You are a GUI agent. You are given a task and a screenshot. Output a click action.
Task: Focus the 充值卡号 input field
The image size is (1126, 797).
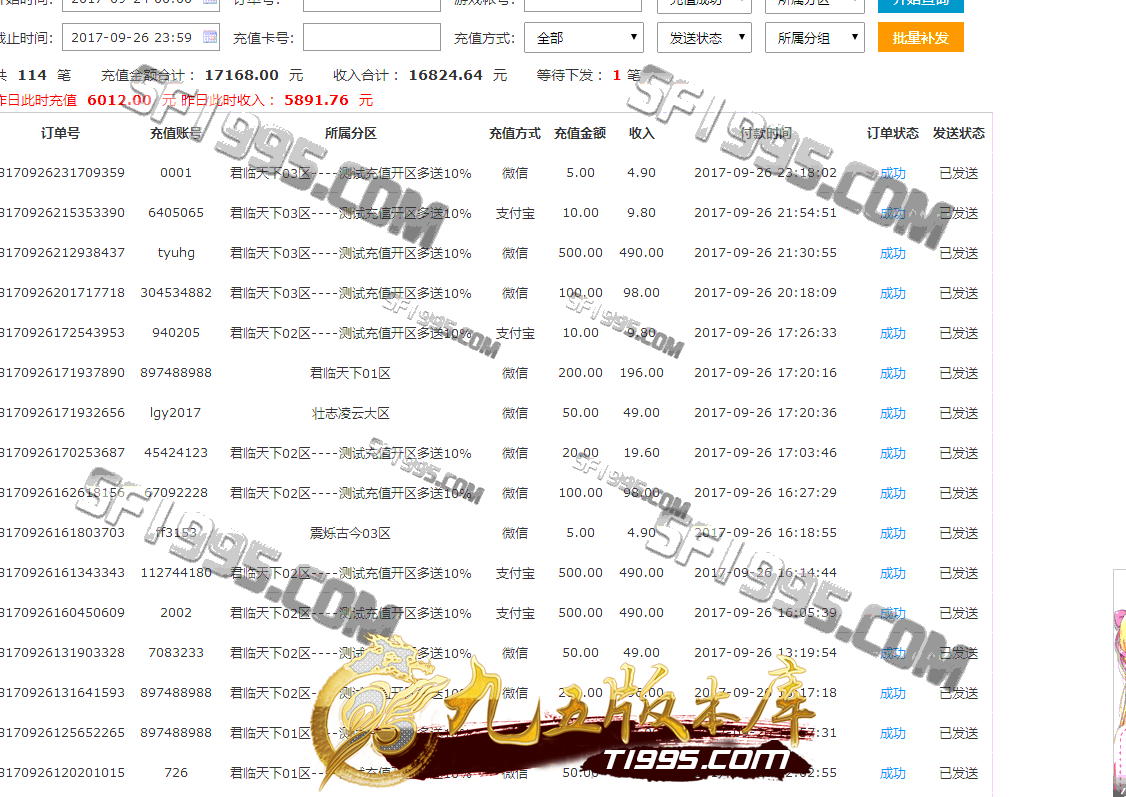[372, 37]
